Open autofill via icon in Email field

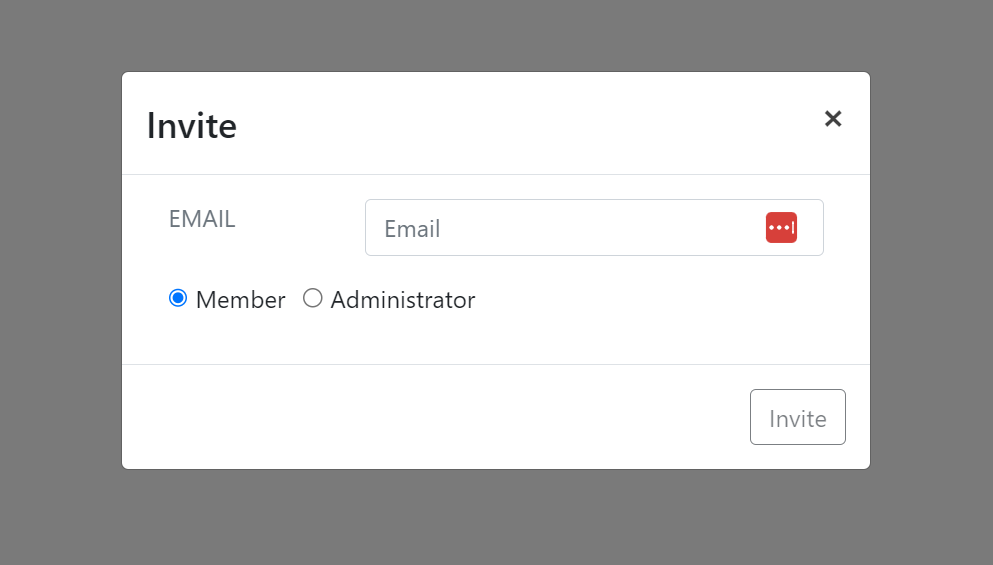[781, 227]
